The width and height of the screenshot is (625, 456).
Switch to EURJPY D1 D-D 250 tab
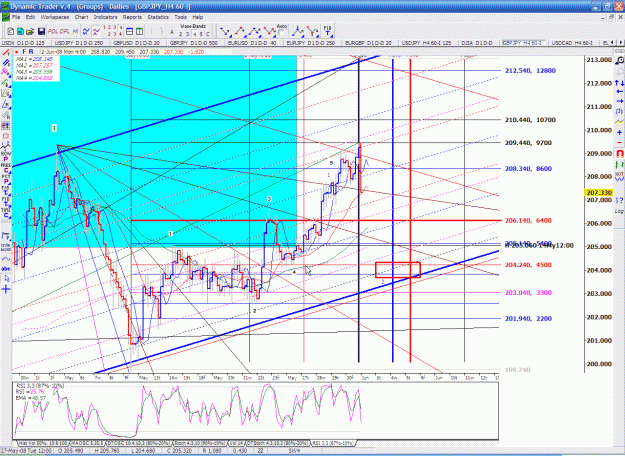311,43
